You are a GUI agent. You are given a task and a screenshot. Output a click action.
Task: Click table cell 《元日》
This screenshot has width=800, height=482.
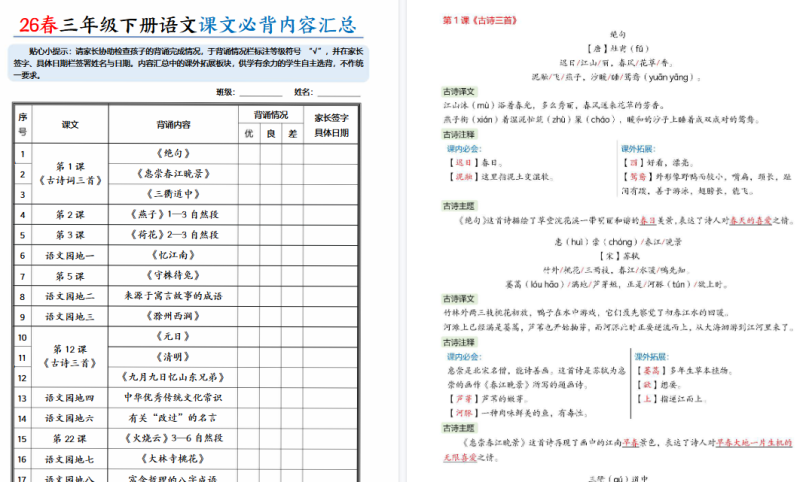click(173, 337)
